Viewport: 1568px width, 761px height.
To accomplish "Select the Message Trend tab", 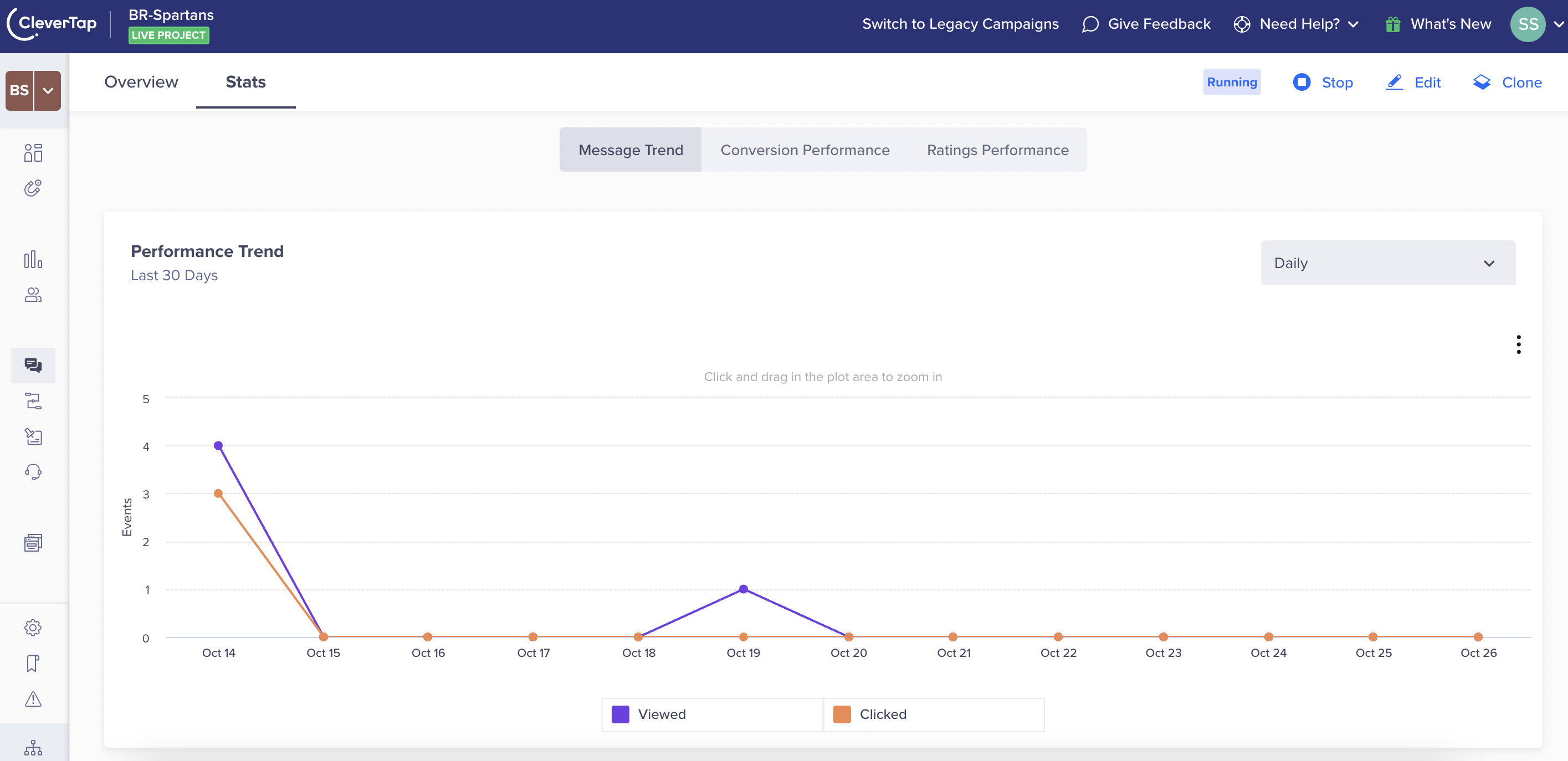I will (631, 150).
